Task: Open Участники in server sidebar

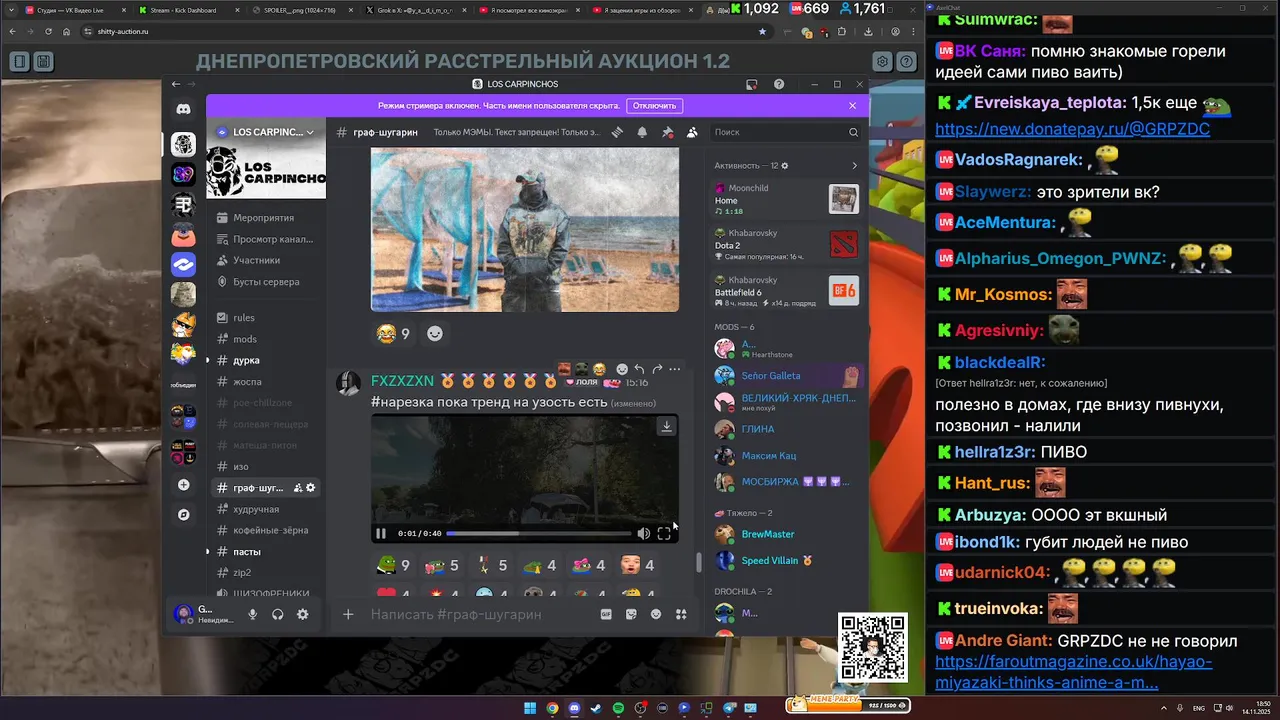Action: click(x=267, y=260)
